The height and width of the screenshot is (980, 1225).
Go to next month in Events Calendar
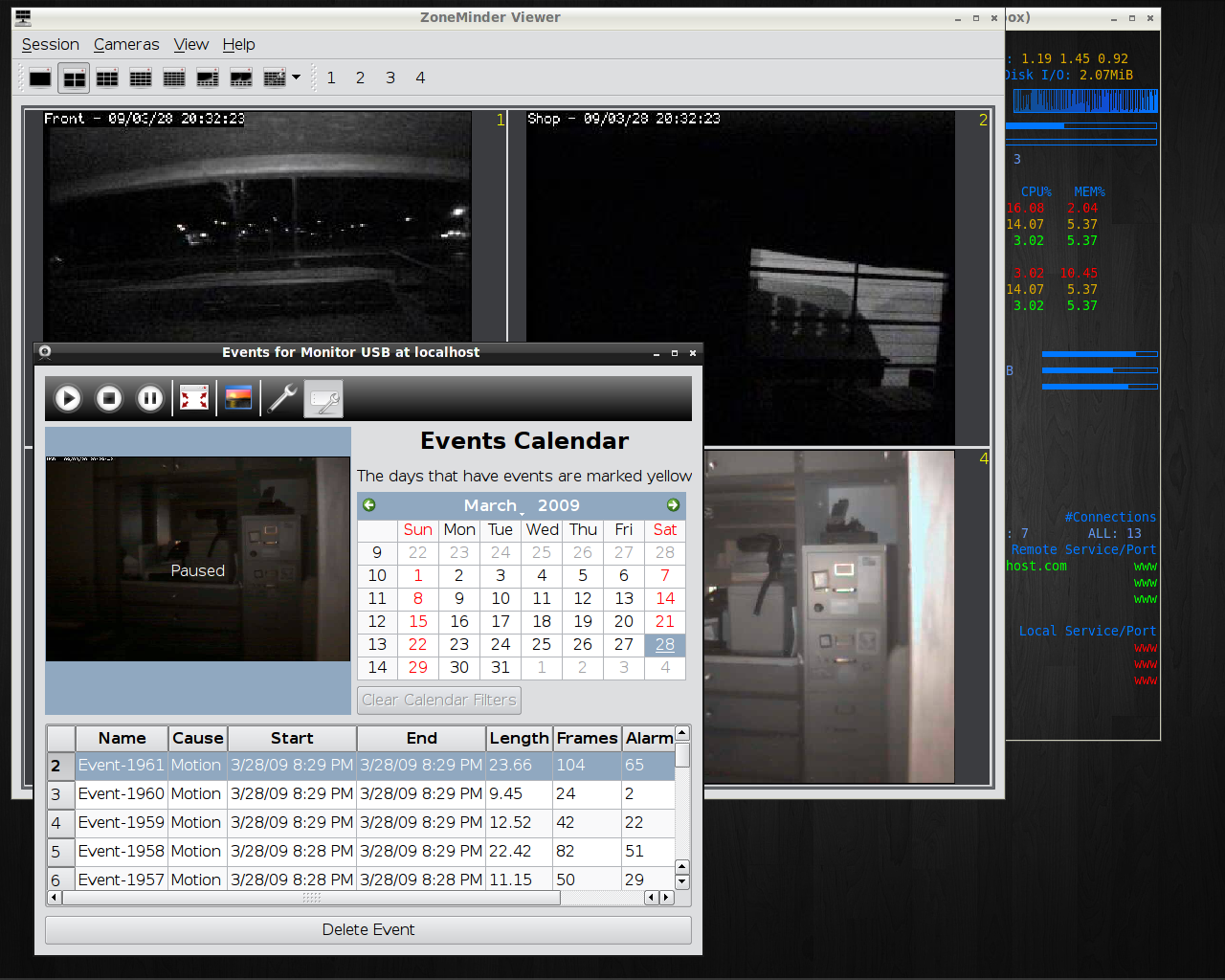(674, 505)
